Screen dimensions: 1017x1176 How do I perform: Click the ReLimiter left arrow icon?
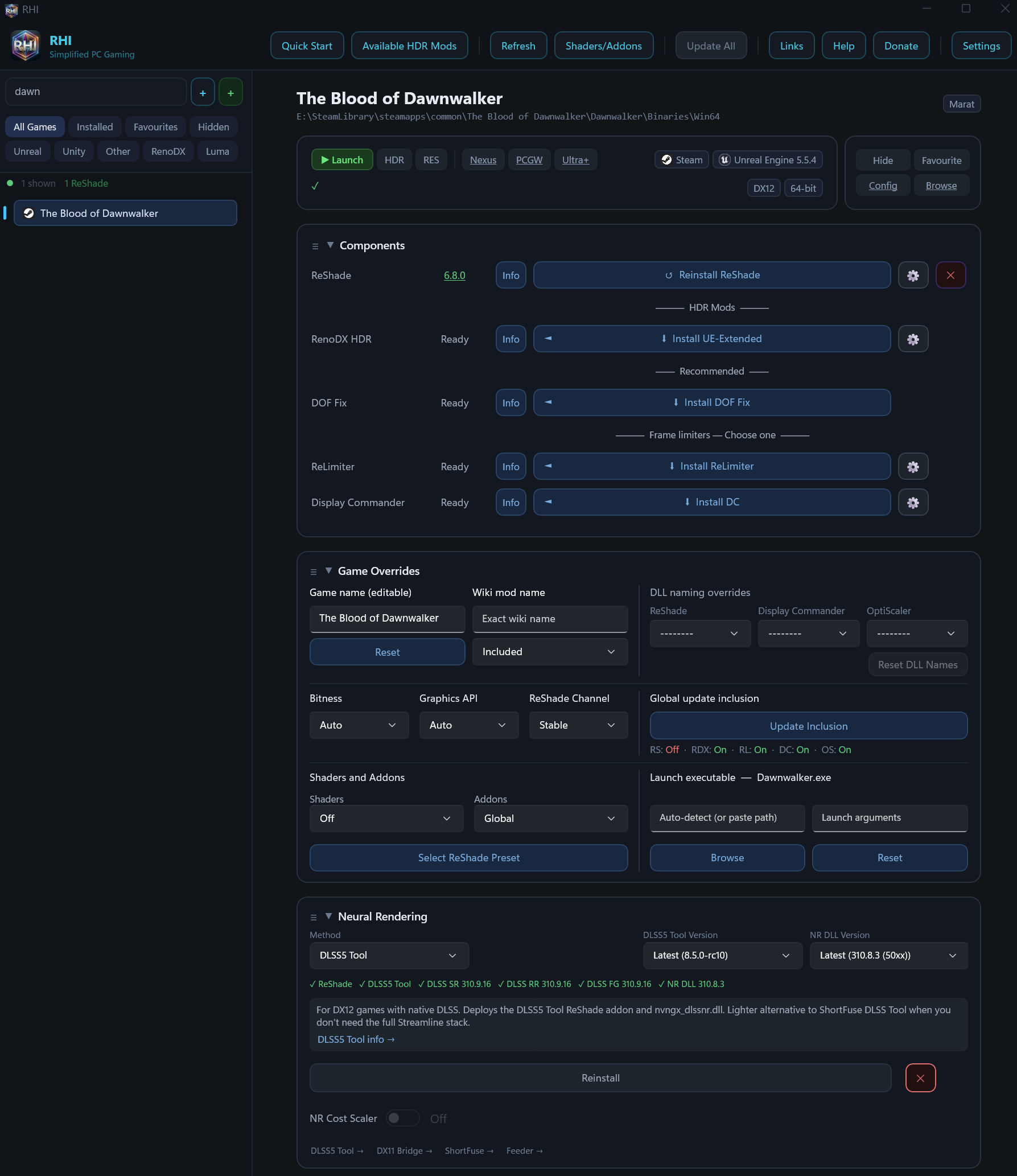coord(548,466)
